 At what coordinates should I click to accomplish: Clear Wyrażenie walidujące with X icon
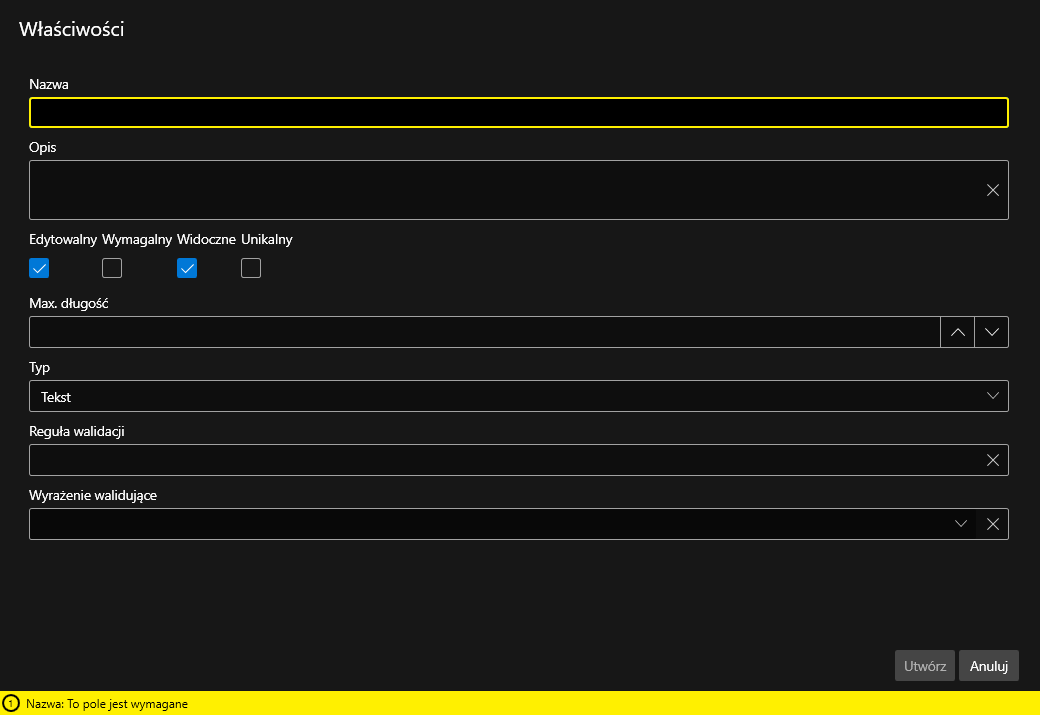(x=992, y=524)
